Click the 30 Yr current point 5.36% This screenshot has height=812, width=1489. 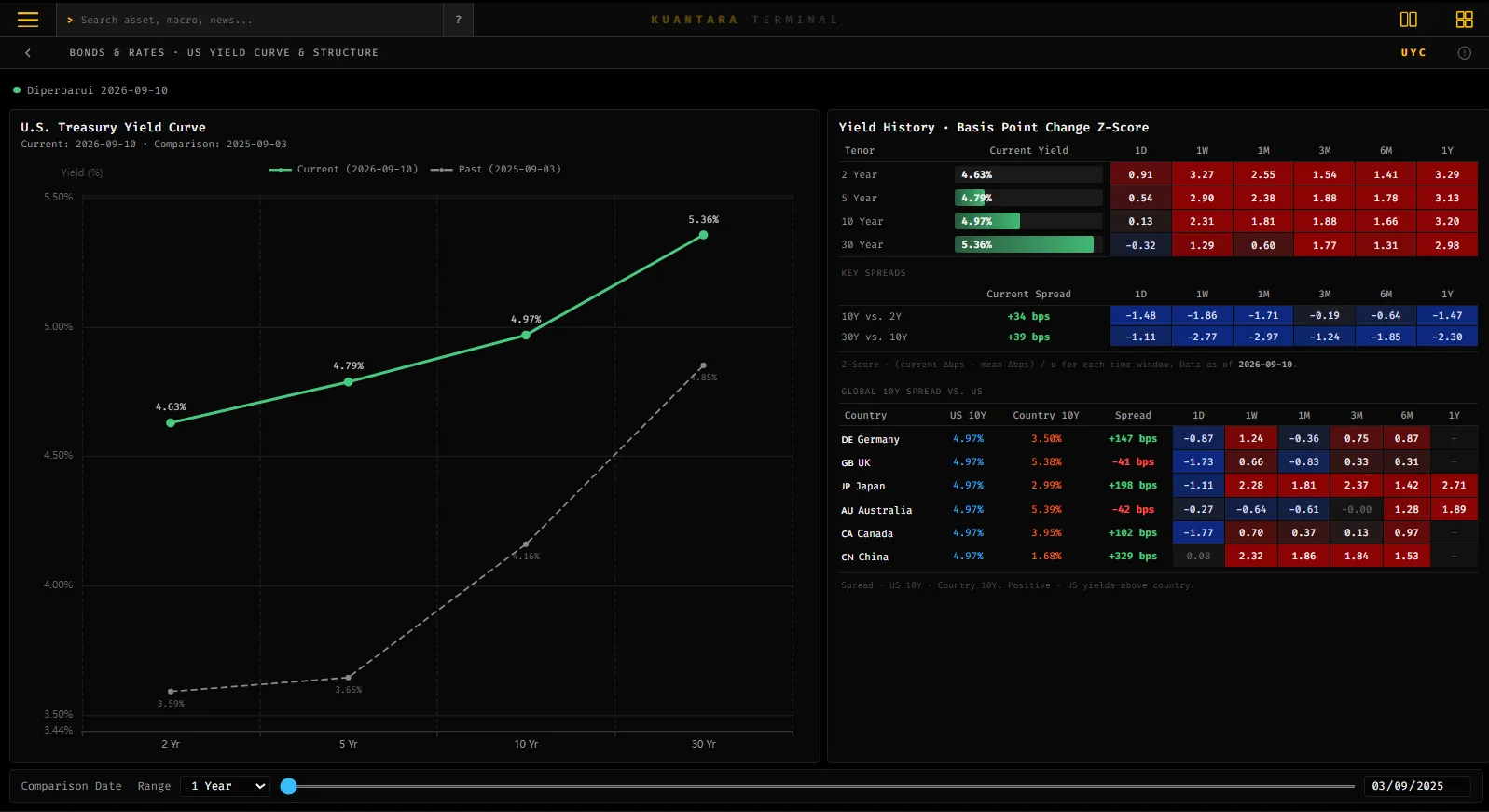pyautogui.click(x=703, y=235)
